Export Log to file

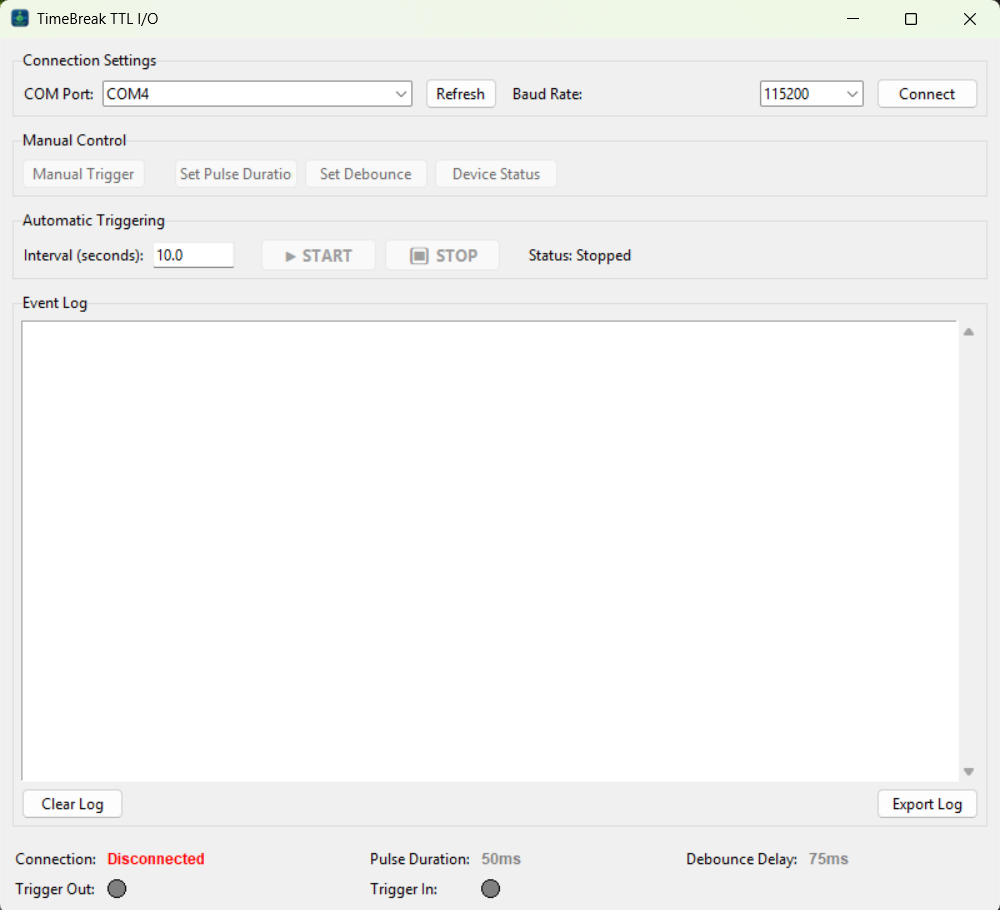coord(927,804)
